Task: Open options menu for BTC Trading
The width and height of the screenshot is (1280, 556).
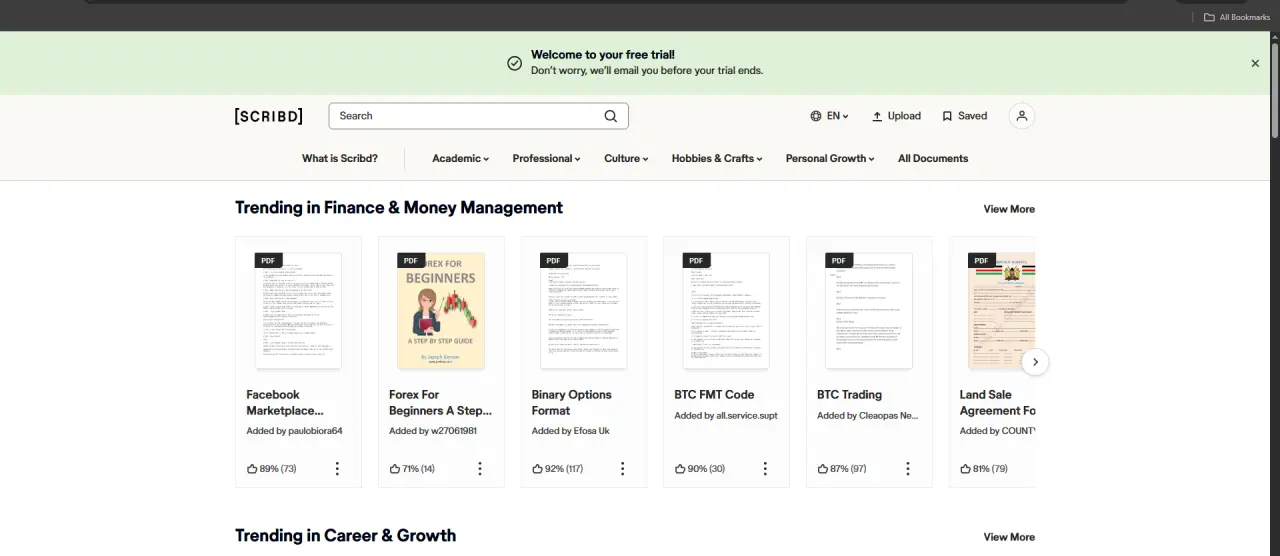Action: pos(908,468)
